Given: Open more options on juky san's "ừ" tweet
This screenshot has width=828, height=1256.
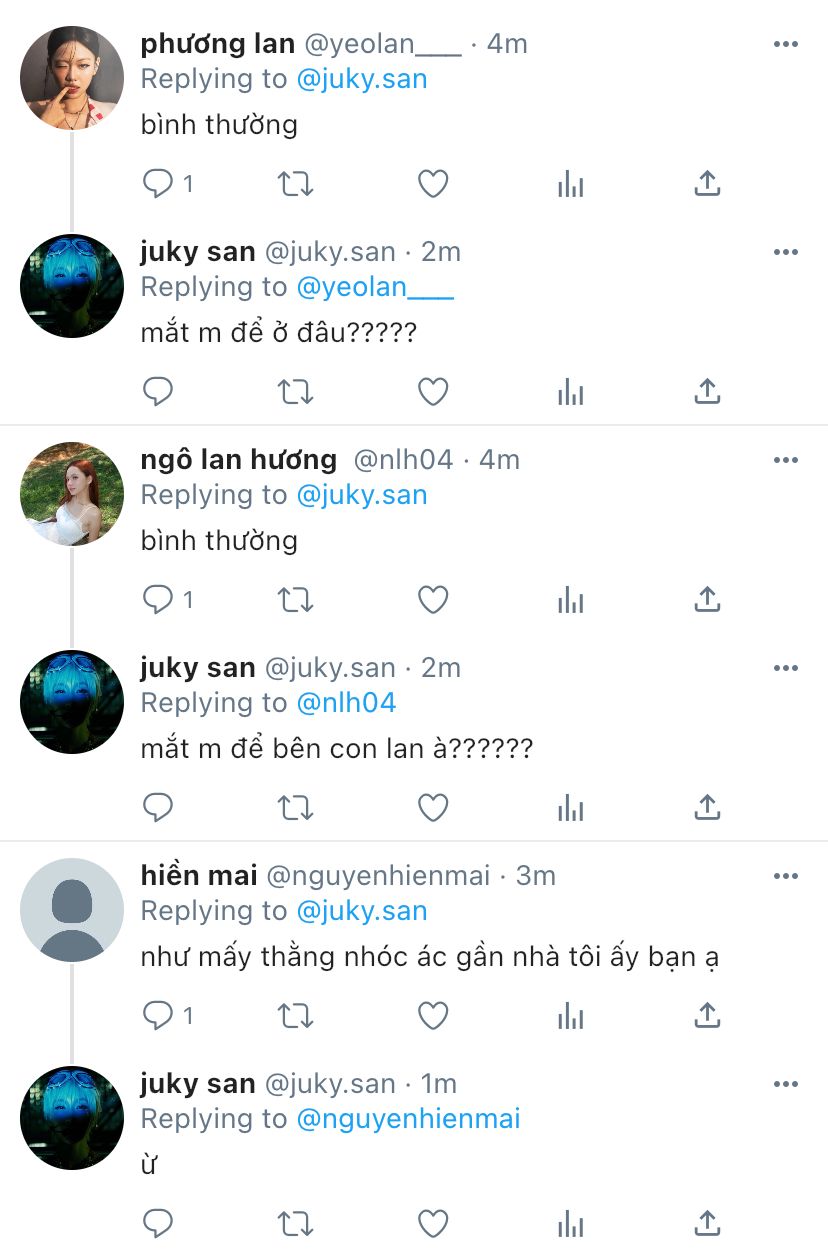Looking at the screenshot, I should click(x=786, y=1084).
